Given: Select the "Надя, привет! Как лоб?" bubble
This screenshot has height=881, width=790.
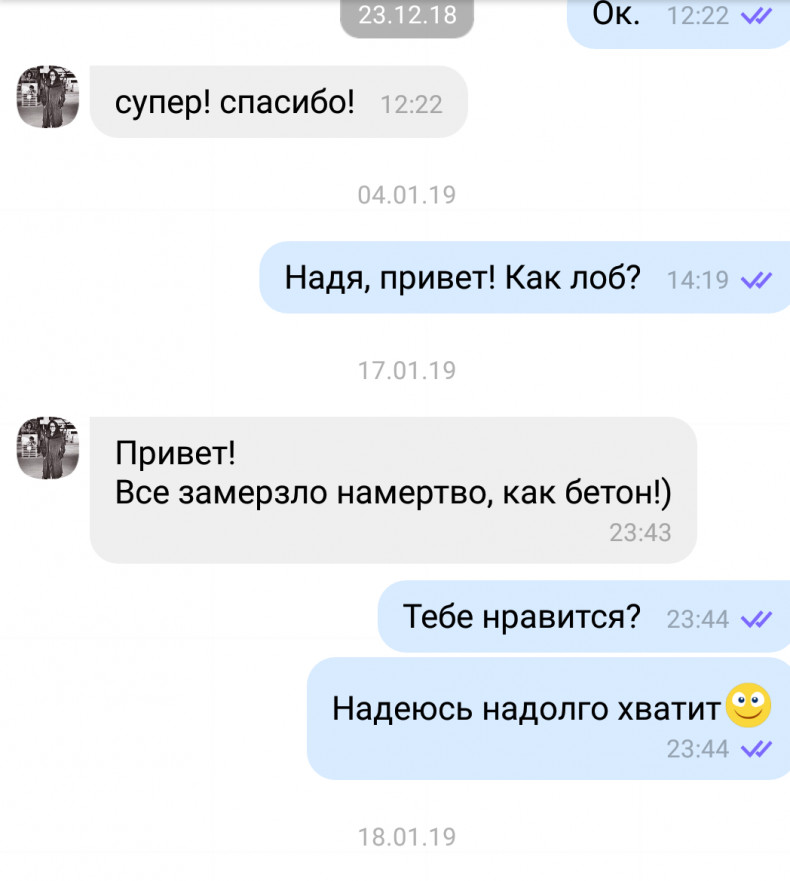Looking at the screenshot, I should tap(525, 278).
